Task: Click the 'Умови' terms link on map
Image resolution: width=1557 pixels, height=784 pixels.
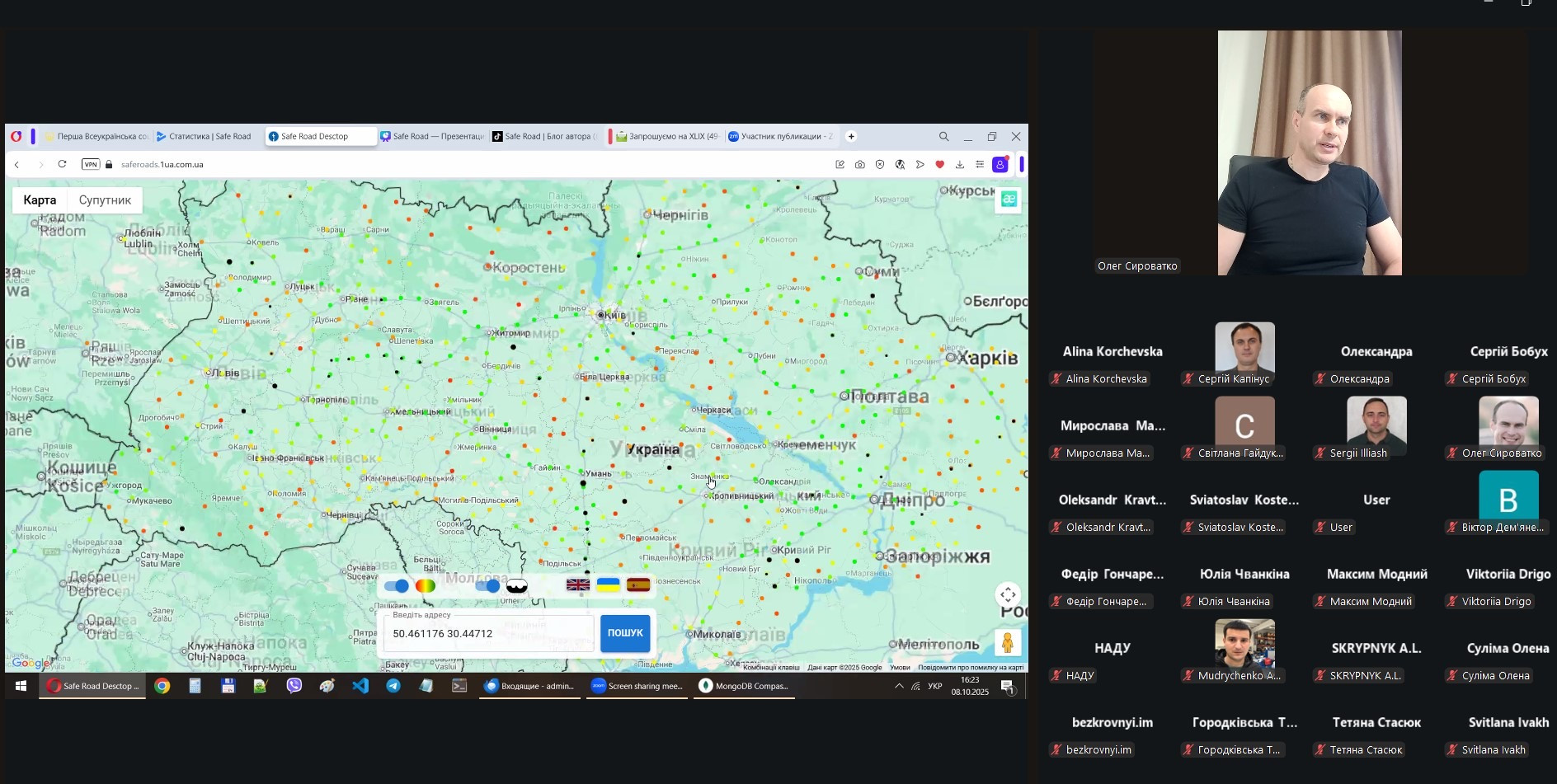Action: pyautogui.click(x=900, y=668)
